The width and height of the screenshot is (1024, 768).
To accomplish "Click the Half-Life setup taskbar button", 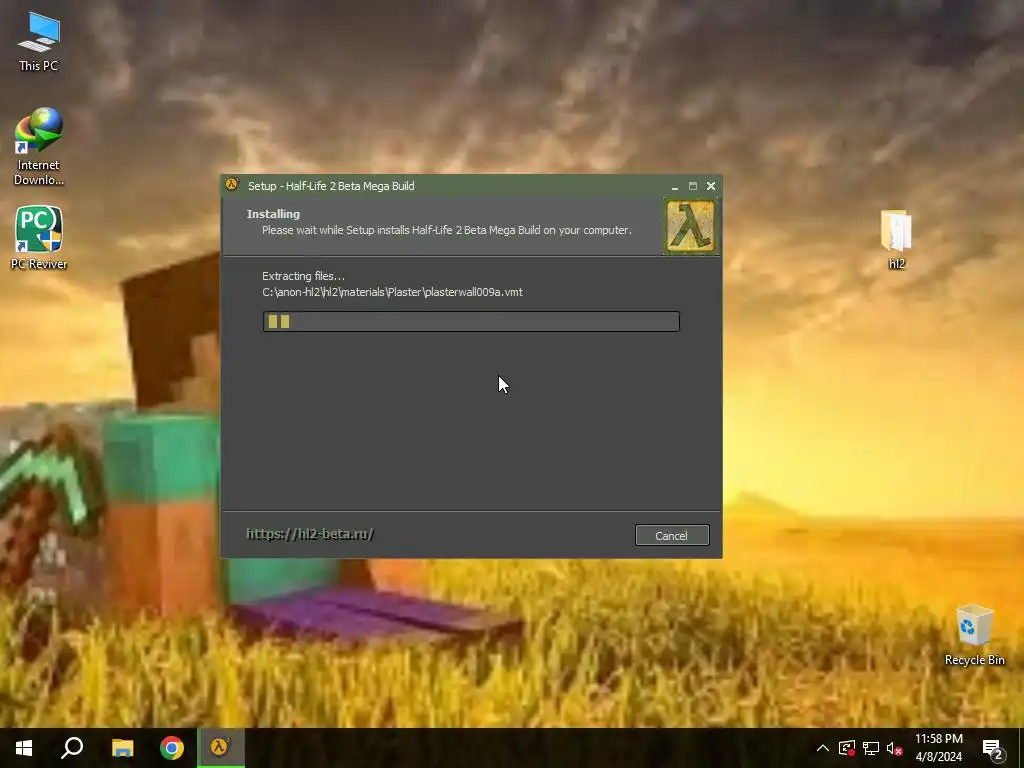I will 221,748.
